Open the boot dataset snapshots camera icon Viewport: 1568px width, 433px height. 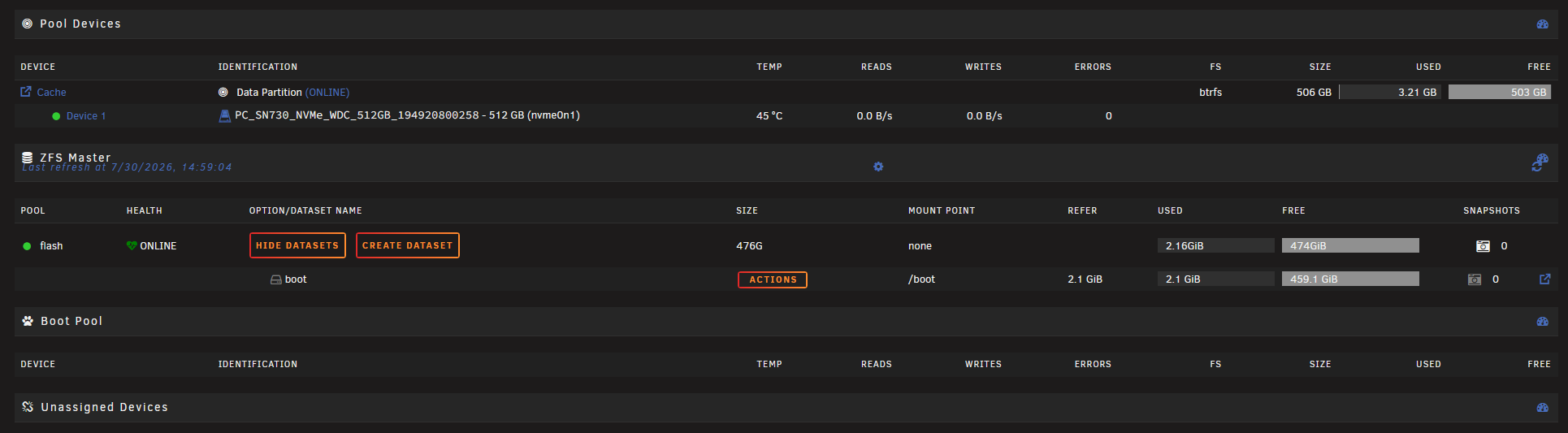(1475, 279)
